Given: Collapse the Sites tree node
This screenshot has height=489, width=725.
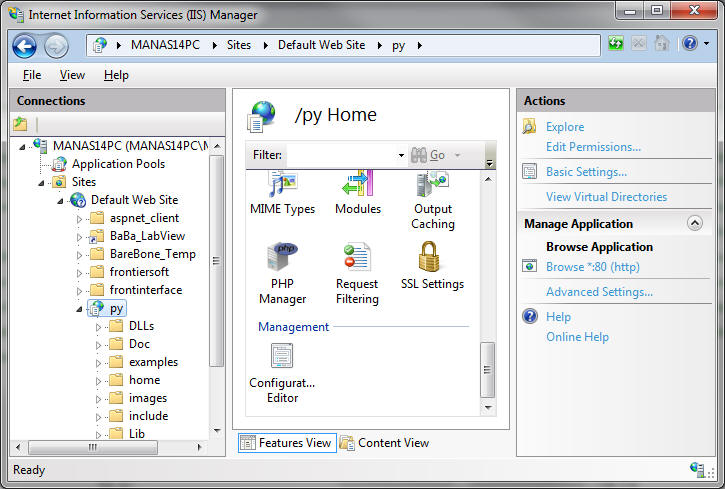Looking at the screenshot, I should pos(41,183).
